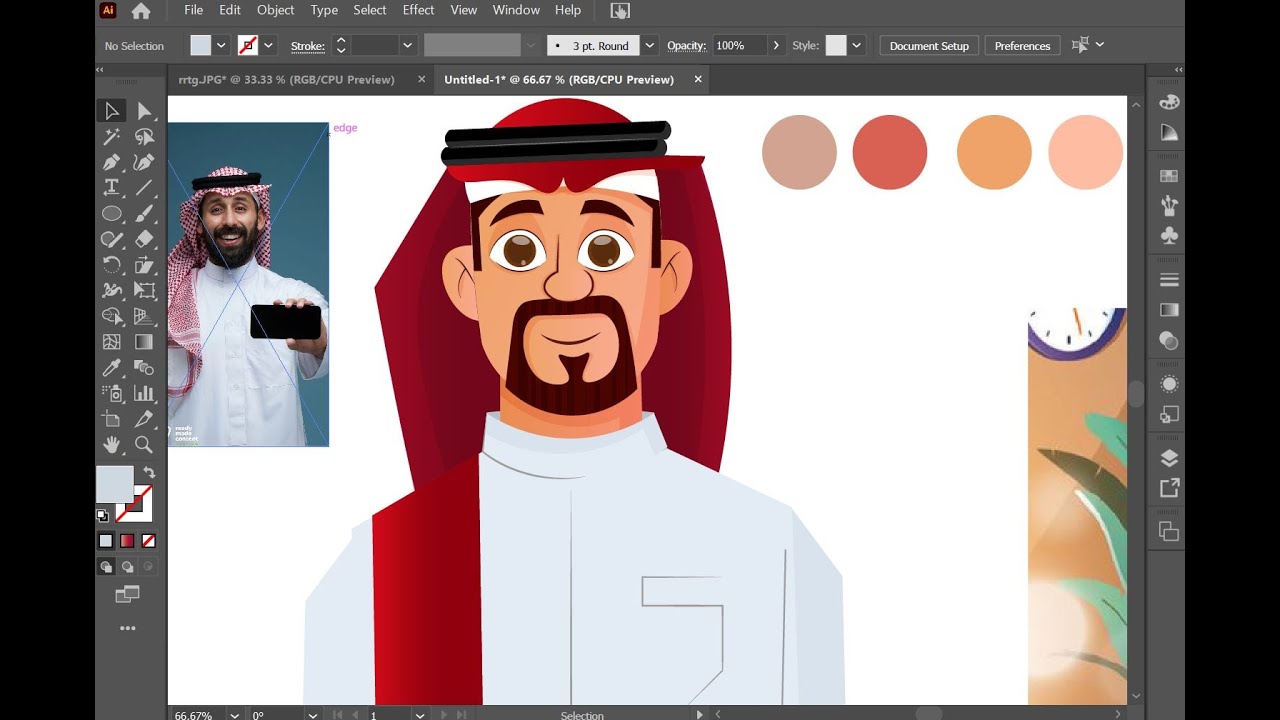Open the Effect menu
1280x720 pixels.
[418, 10]
